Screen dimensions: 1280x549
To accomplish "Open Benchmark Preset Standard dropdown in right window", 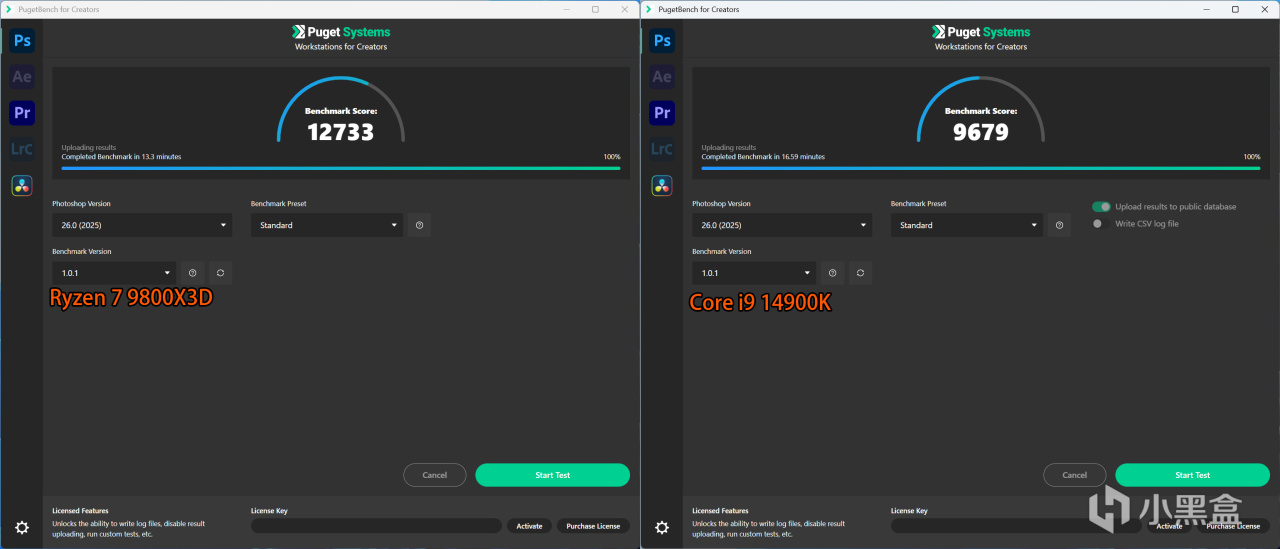I will coord(966,225).
